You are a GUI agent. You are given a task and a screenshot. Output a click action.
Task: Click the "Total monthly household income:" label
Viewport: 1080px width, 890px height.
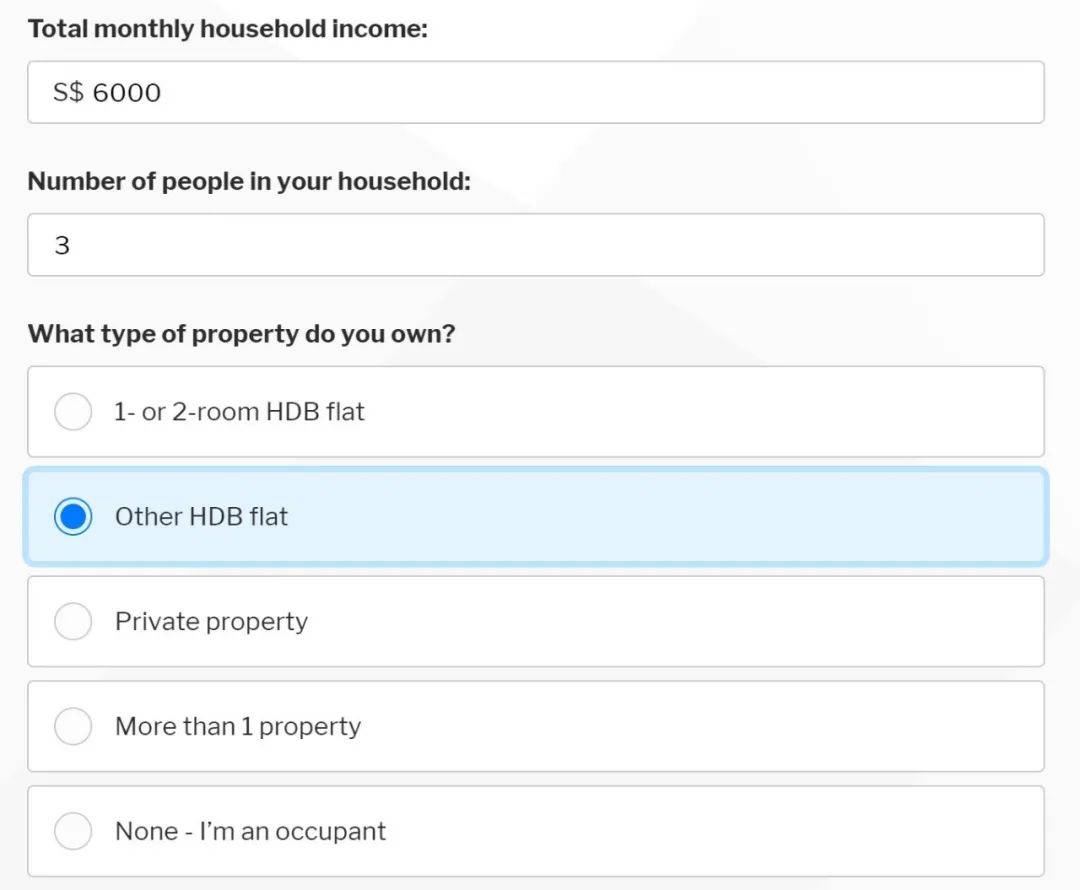(227, 29)
